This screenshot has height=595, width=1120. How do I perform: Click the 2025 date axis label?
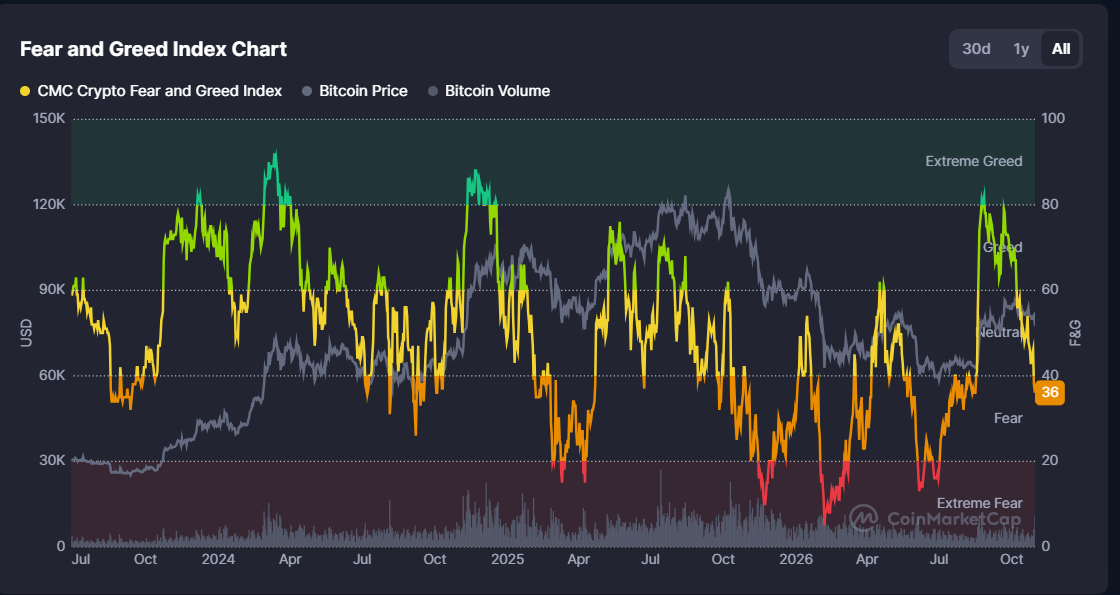[x=507, y=559]
